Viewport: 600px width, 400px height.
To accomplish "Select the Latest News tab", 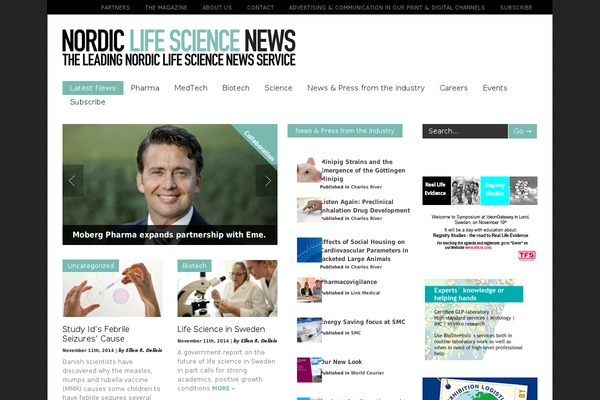I will 93,88.
